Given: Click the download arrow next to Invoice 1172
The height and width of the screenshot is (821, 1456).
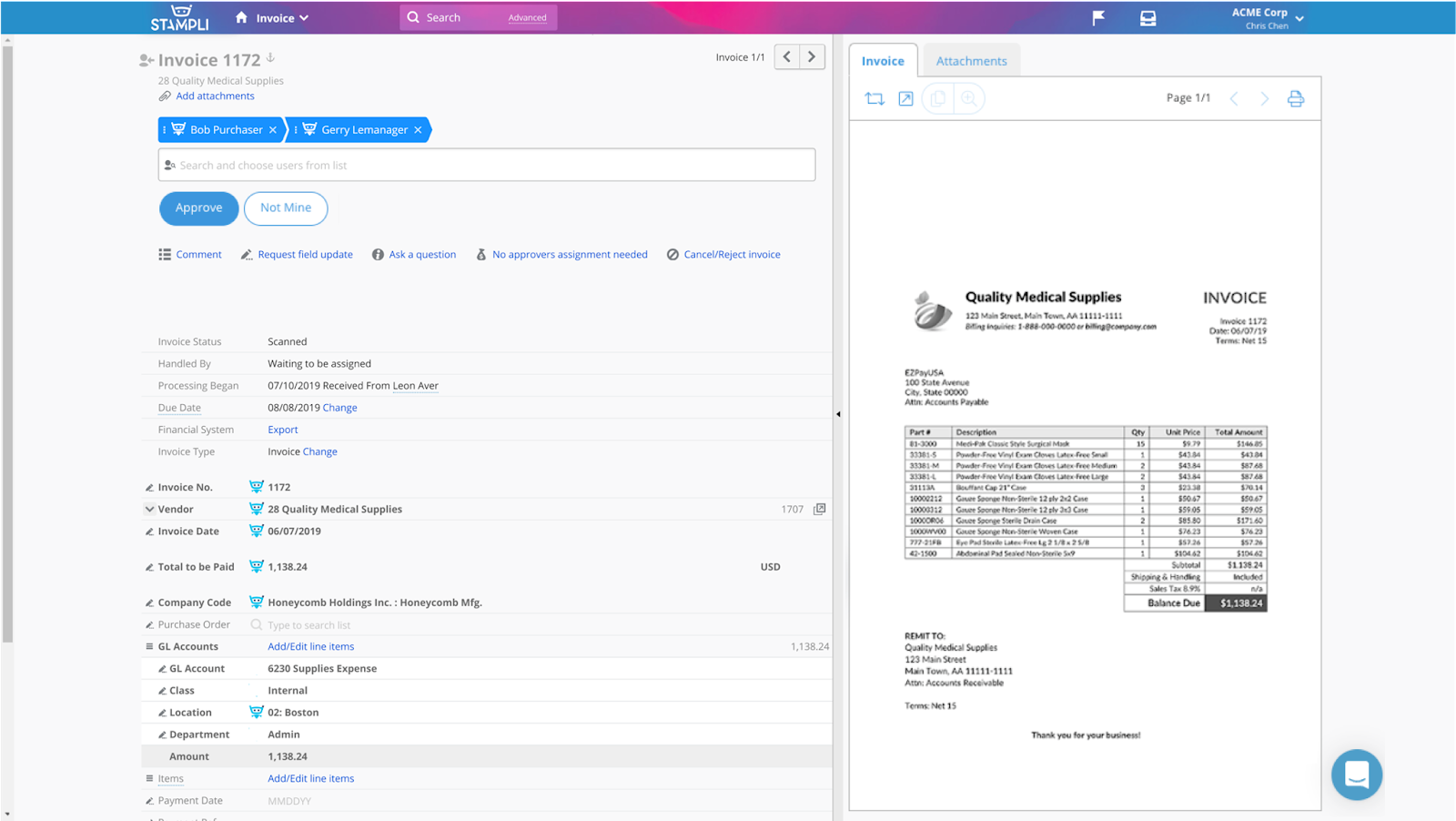Looking at the screenshot, I should click(x=270, y=58).
